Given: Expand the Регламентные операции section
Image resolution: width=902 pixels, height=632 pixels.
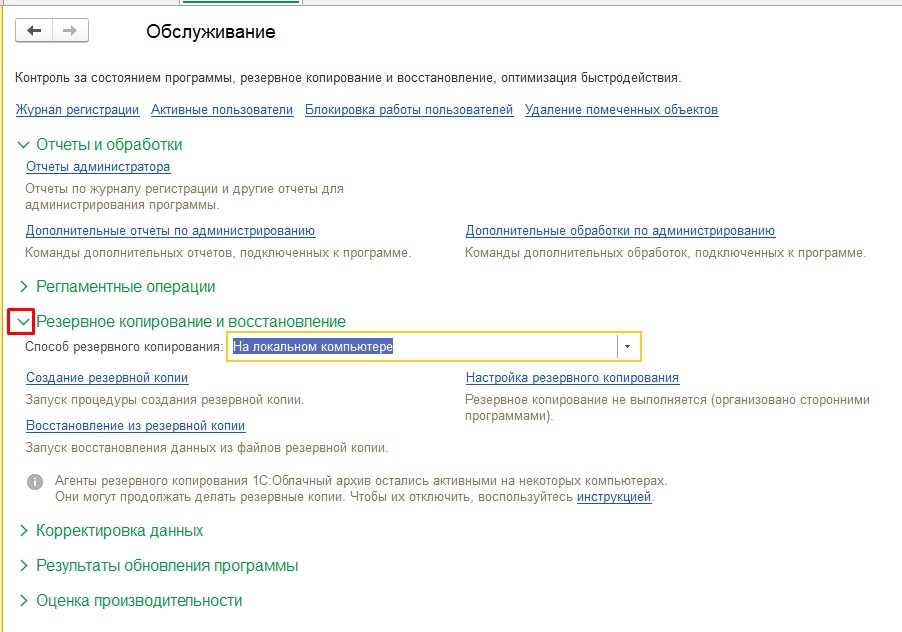Looking at the screenshot, I should [x=23, y=287].
